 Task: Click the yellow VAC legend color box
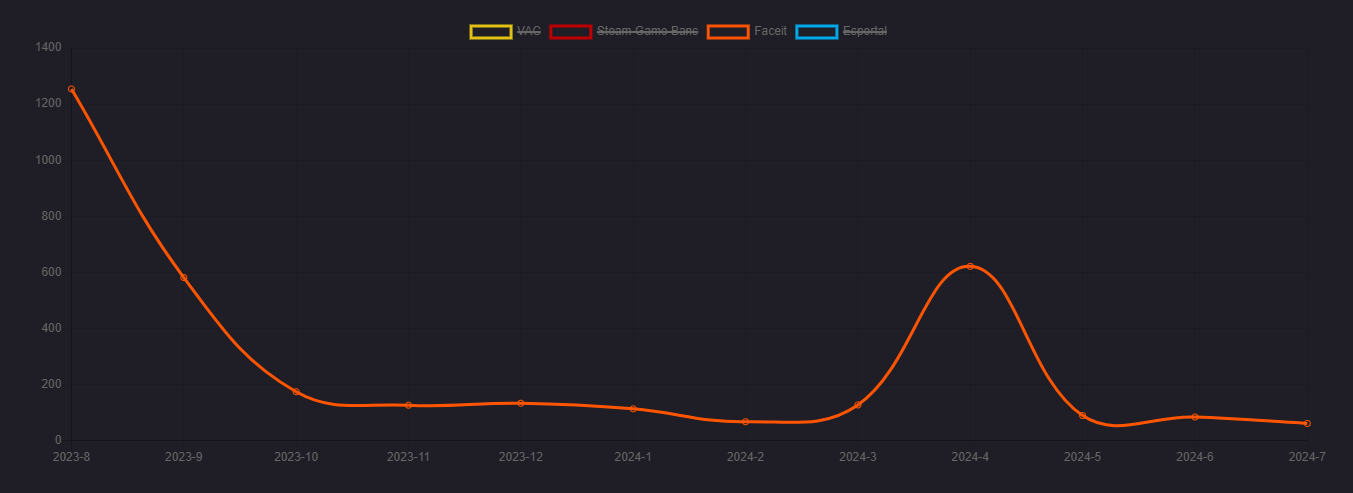click(491, 31)
